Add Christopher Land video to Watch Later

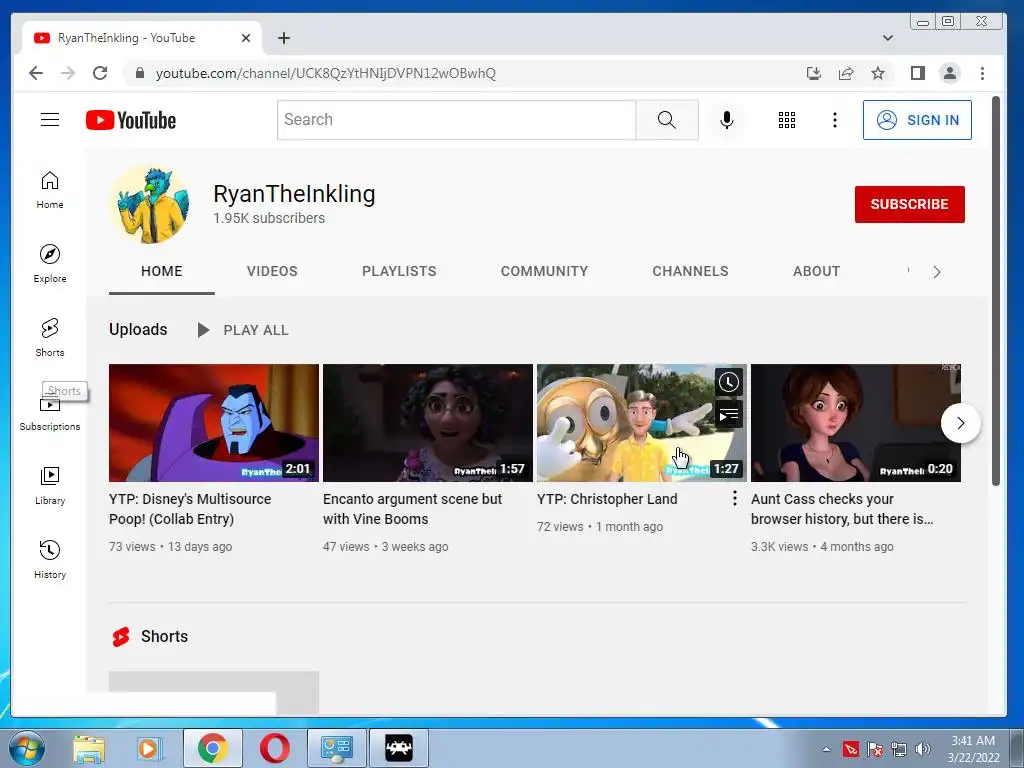click(x=729, y=382)
